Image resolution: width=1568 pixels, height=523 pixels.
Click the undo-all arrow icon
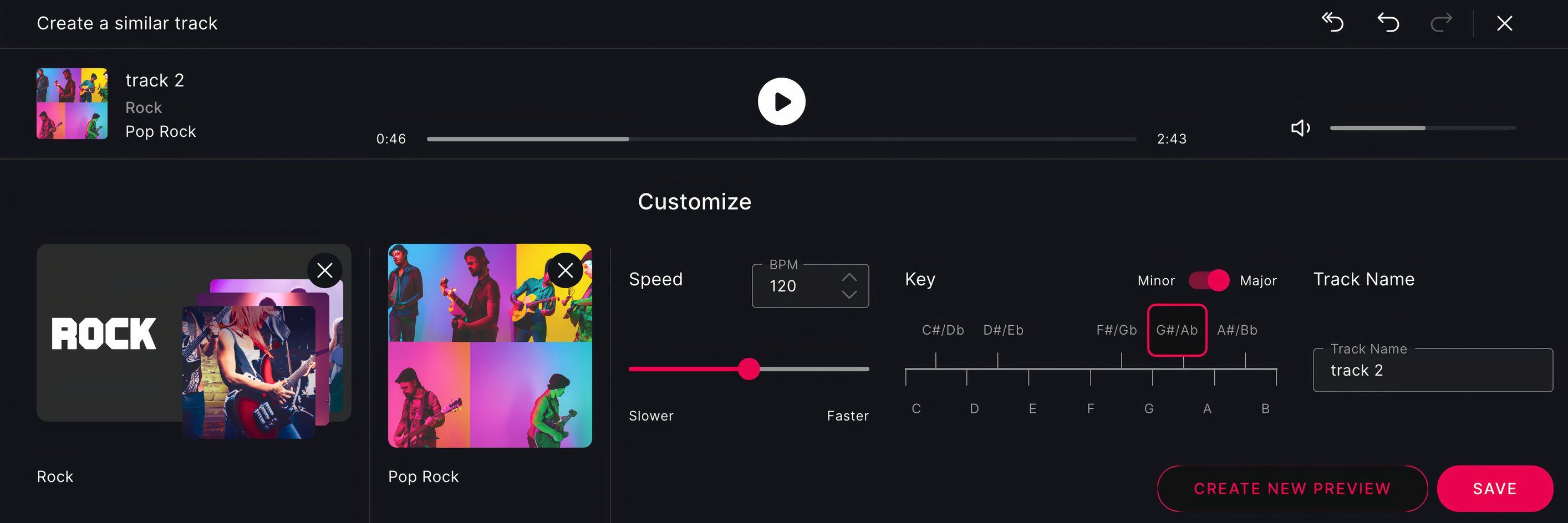click(1332, 23)
